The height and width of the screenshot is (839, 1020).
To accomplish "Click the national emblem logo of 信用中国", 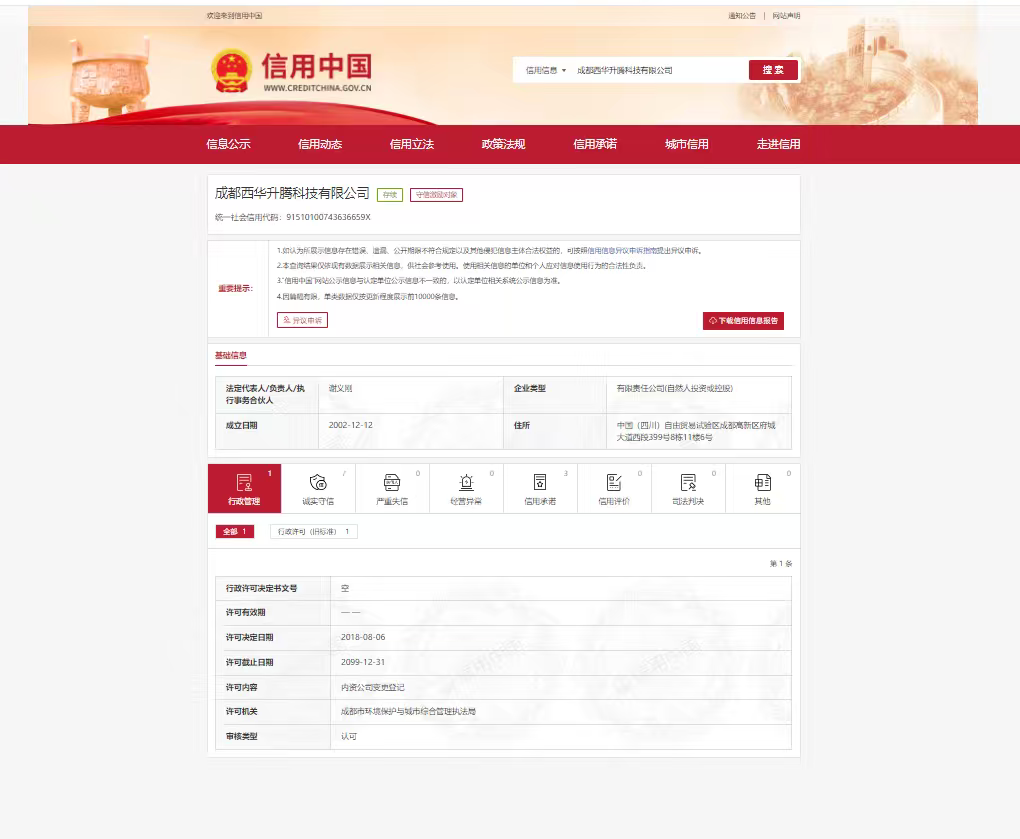I will coord(232,70).
